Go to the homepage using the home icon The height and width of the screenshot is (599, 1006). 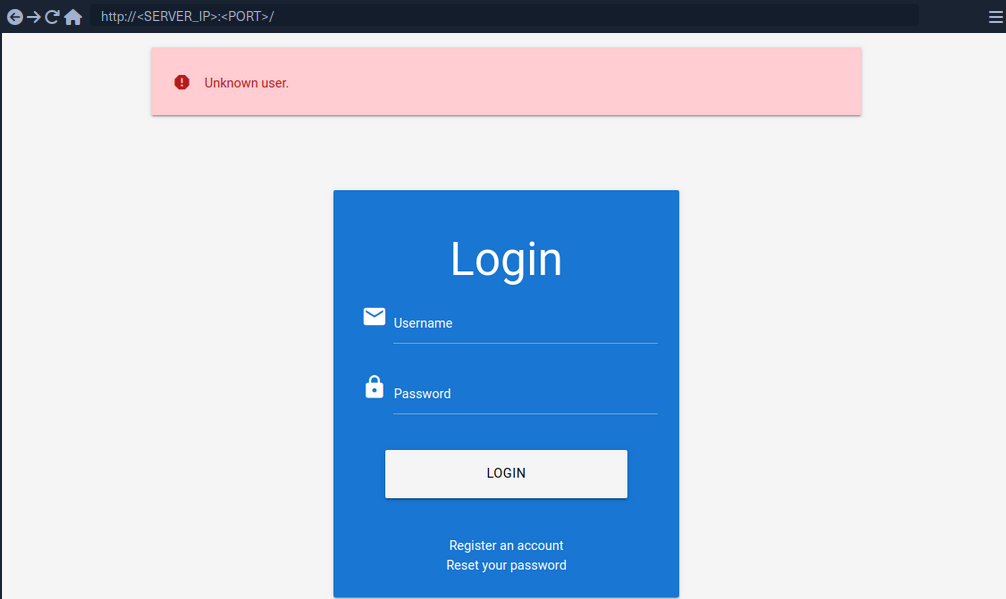pos(74,16)
